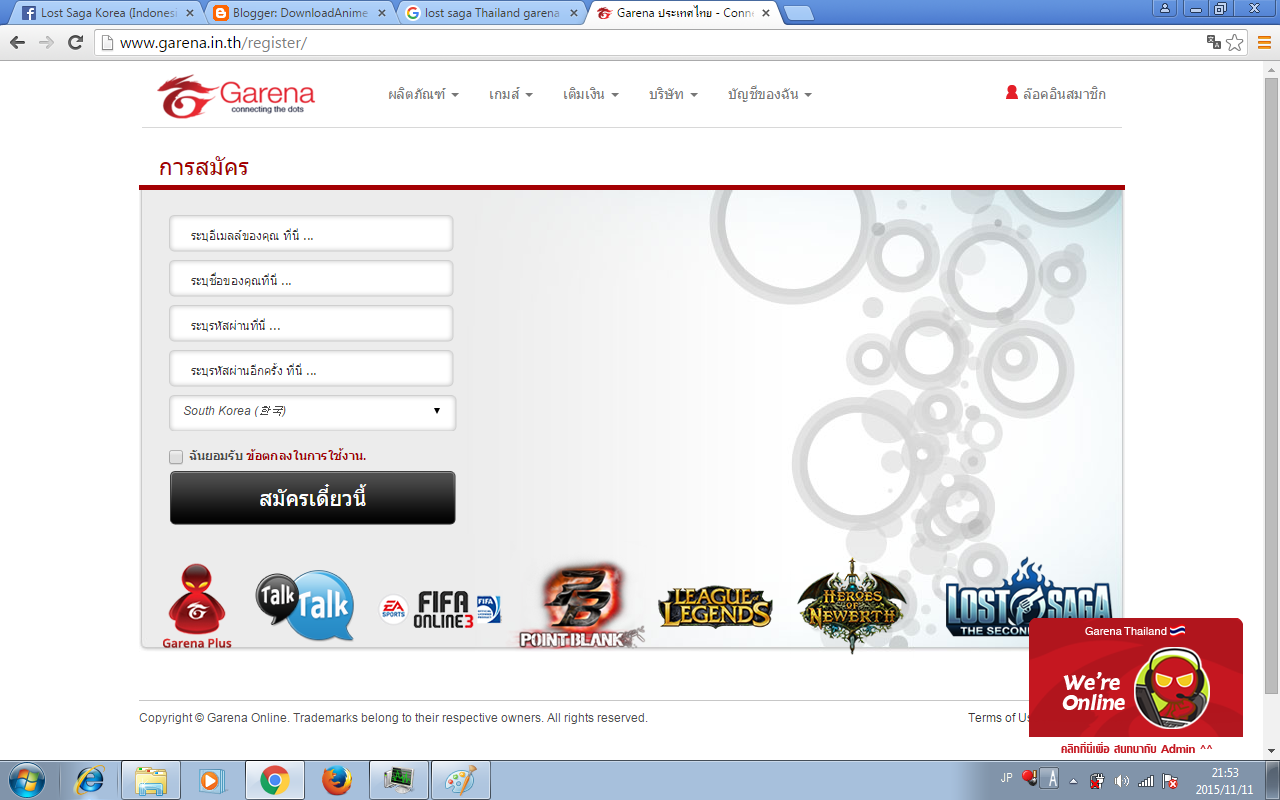Open the Windows Start button
The width and height of the screenshot is (1280, 800).
point(26,780)
